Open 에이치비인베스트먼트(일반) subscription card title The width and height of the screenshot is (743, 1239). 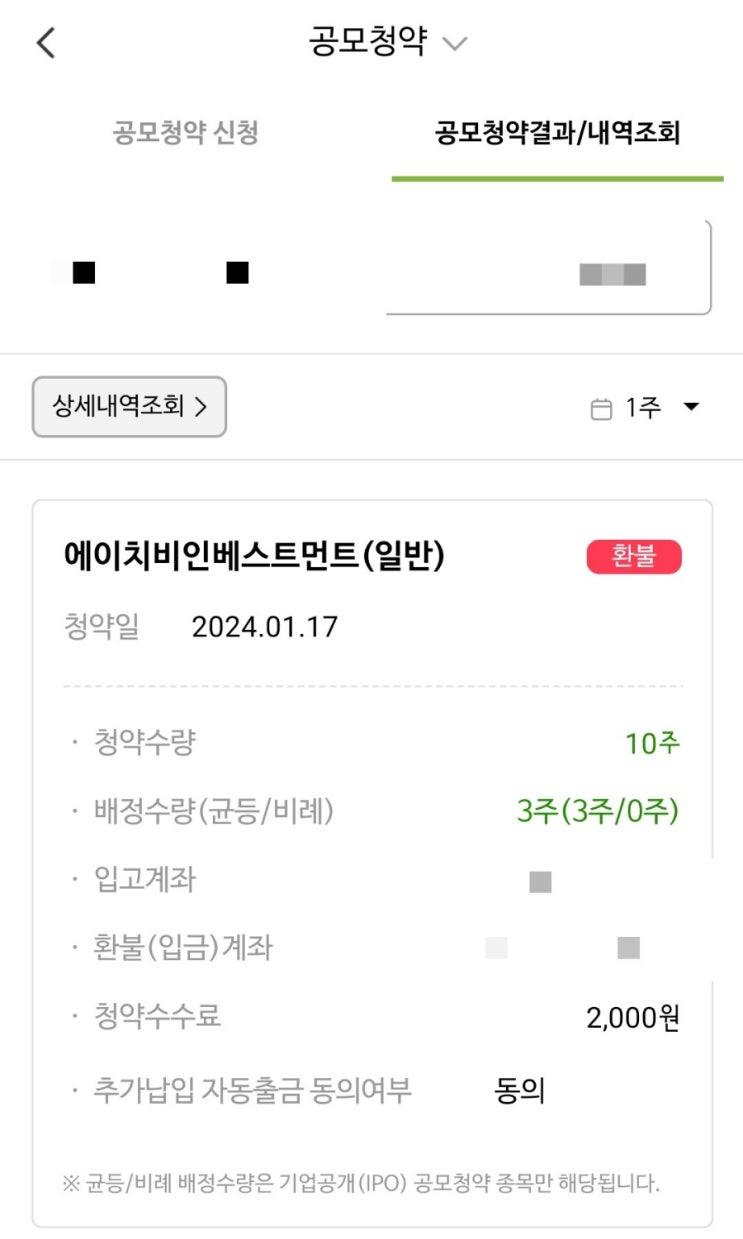point(253,556)
